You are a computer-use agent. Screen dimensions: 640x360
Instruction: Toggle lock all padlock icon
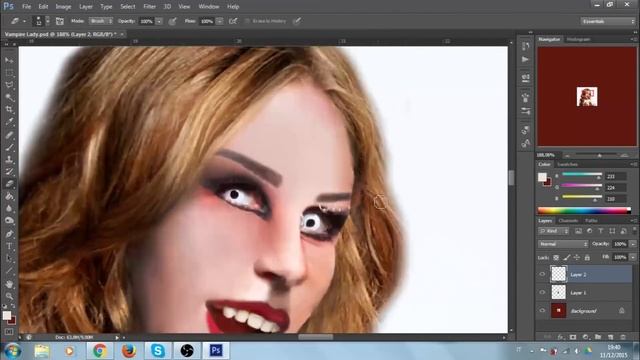point(587,258)
